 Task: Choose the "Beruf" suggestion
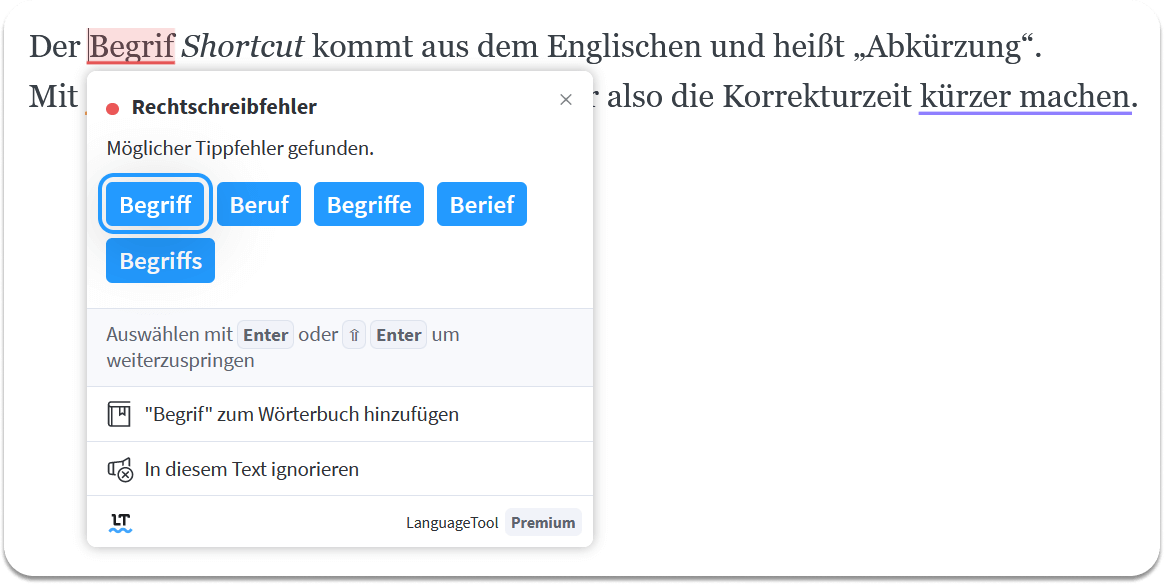(259, 204)
